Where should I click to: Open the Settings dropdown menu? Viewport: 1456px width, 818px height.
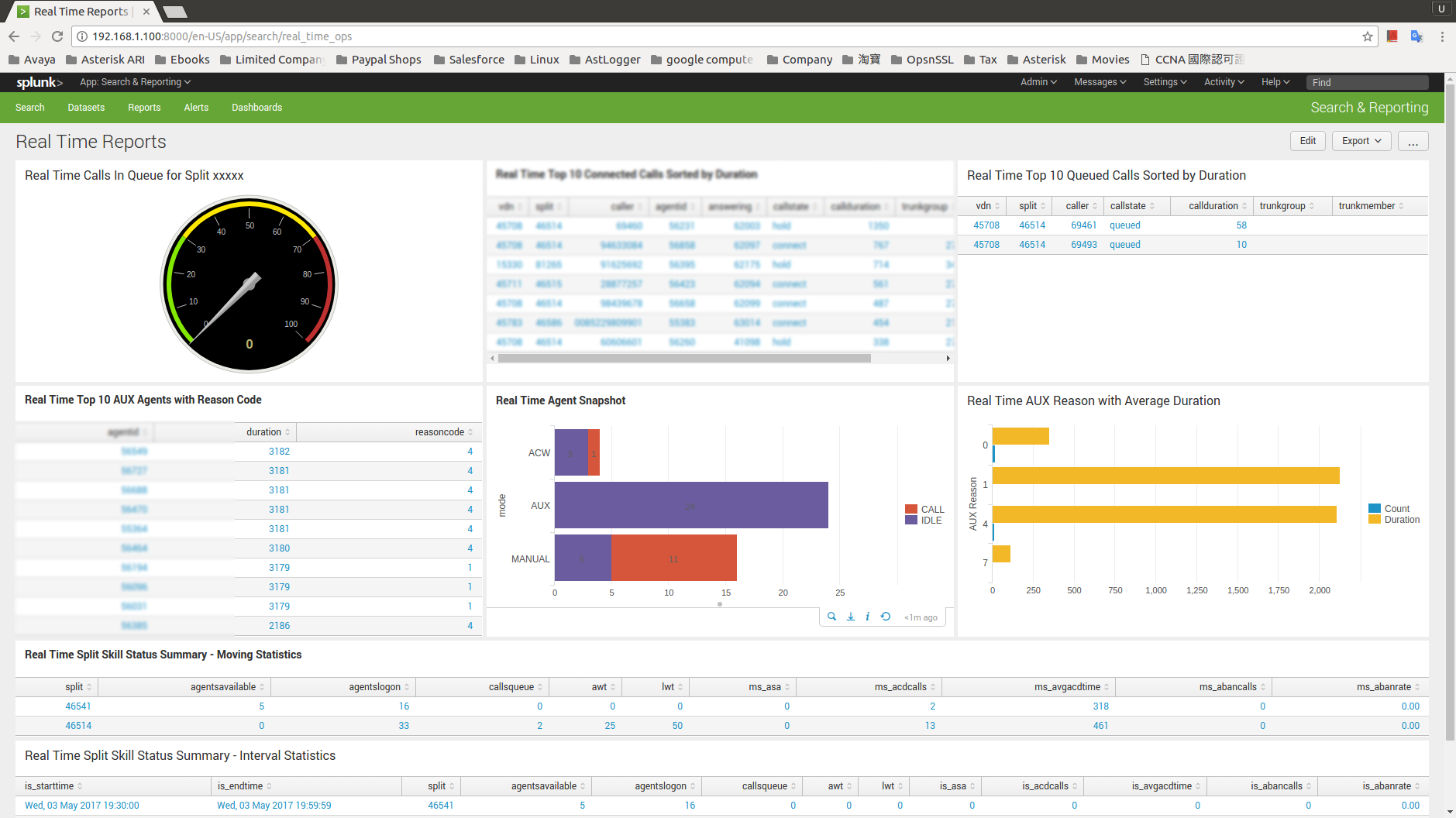(x=1165, y=82)
